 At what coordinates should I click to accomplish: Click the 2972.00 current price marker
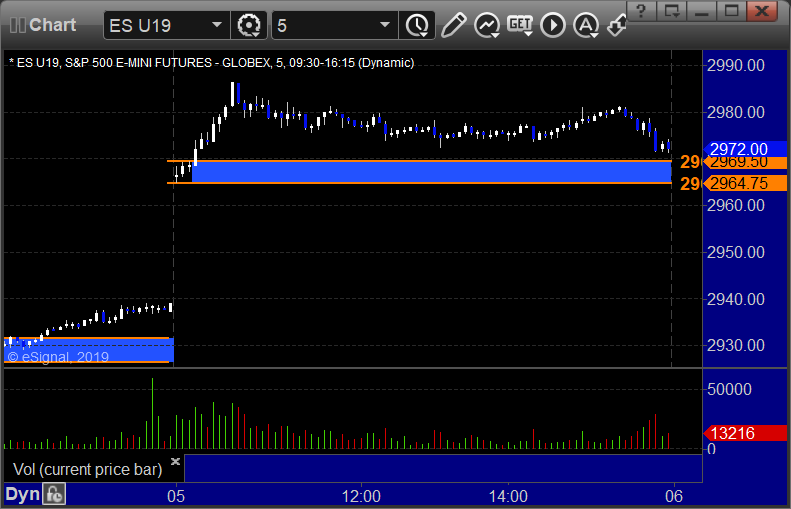tap(745, 149)
